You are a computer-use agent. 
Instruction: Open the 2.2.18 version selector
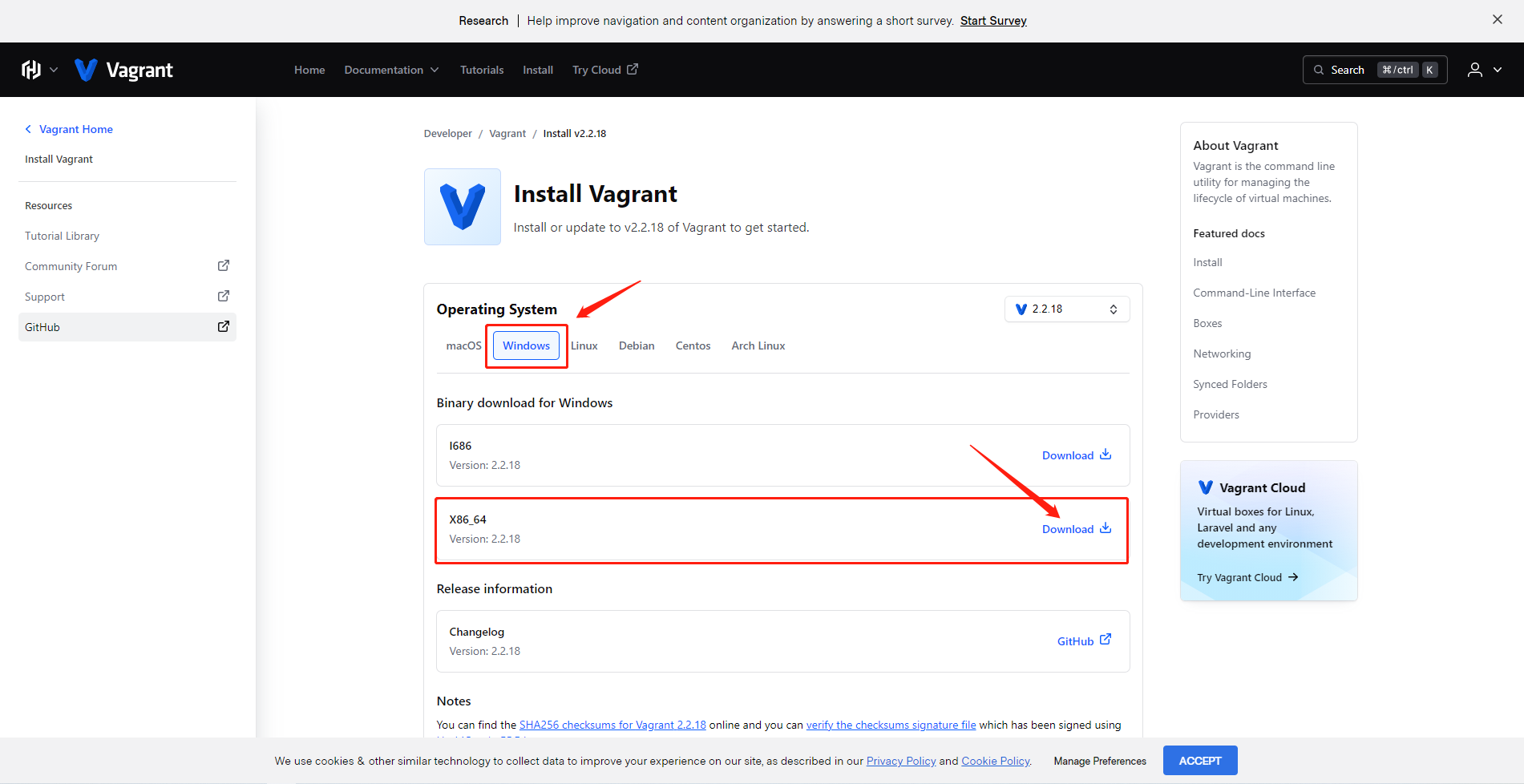pyautogui.click(x=1066, y=309)
